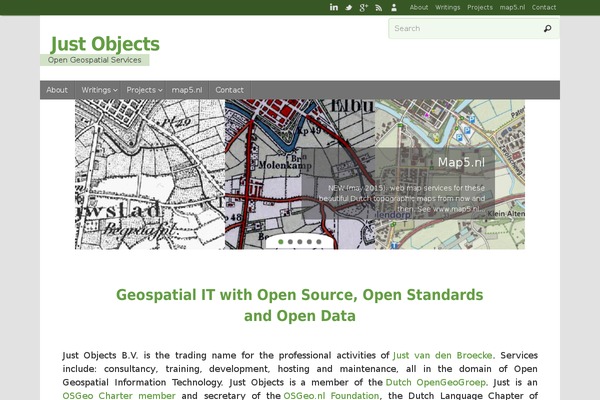The image size is (600, 400).
Task: Show the second slide using slider dot
Action: [x=290, y=241]
